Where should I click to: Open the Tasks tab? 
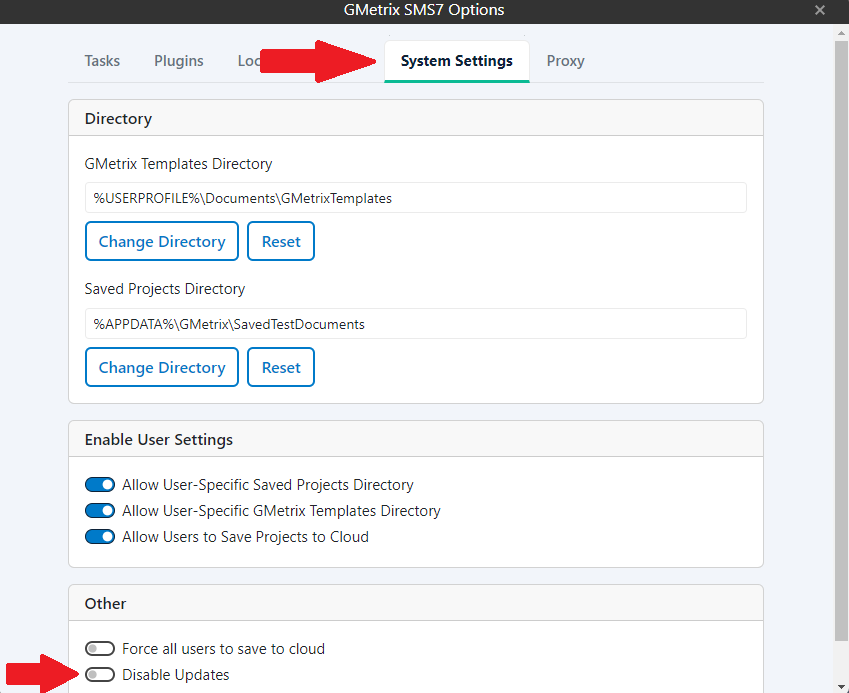click(102, 61)
